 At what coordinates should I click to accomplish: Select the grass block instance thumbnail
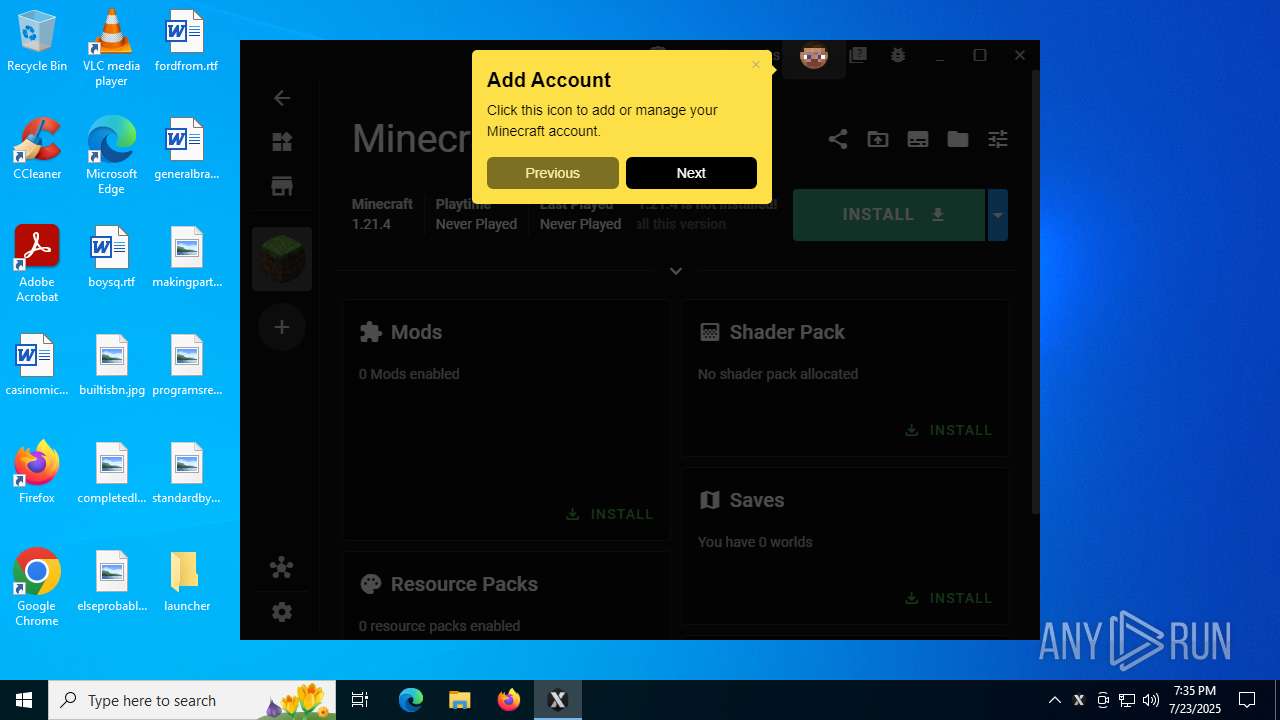(x=282, y=259)
